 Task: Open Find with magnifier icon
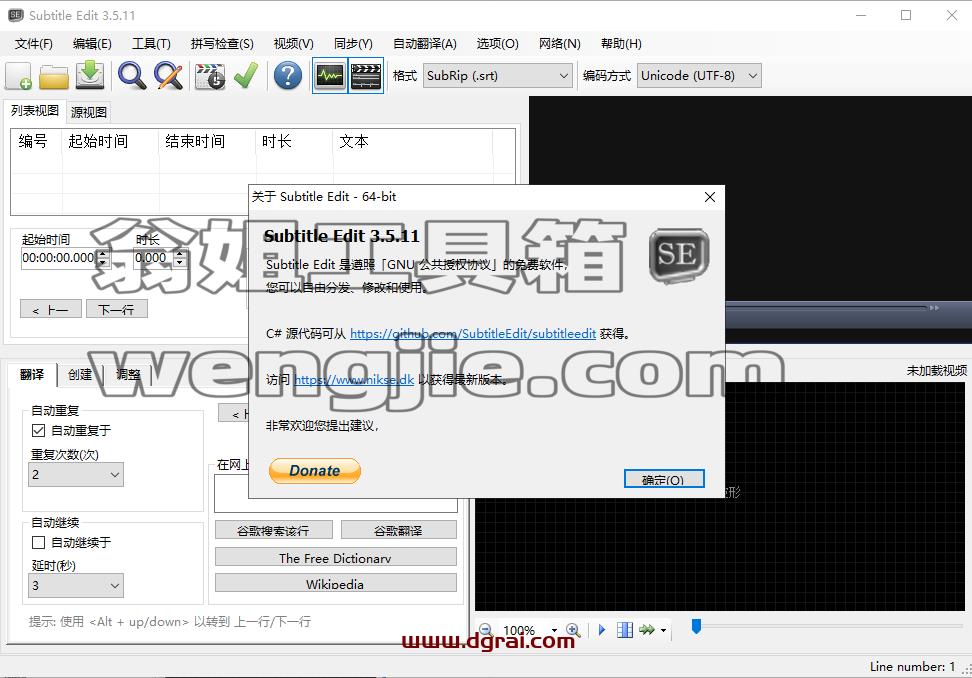(x=132, y=76)
